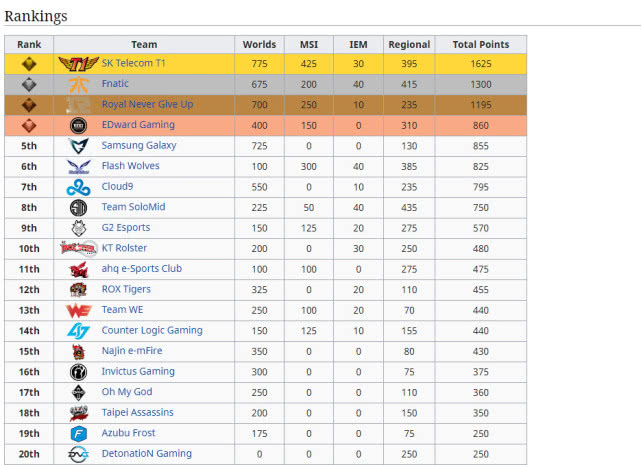Image resolution: width=641 pixels, height=465 pixels.
Task: Click the Oh My God logo
Action: (78, 393)
